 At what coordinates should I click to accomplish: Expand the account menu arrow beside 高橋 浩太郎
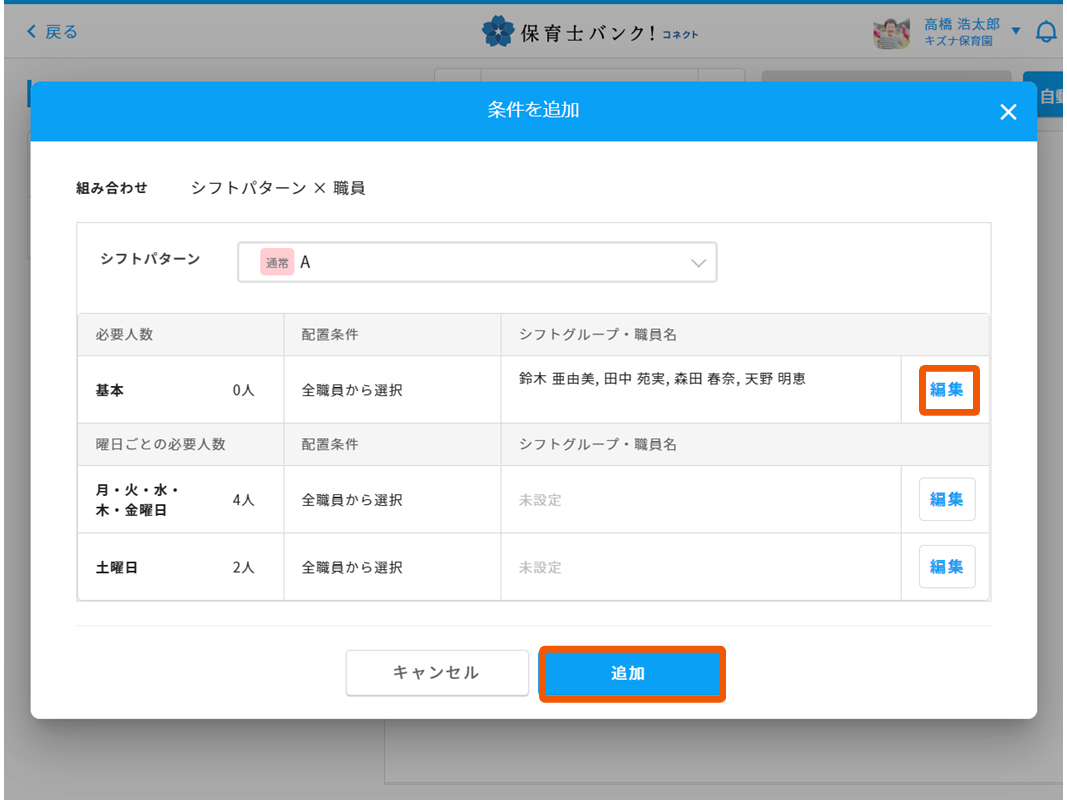tap(1016, 31)
